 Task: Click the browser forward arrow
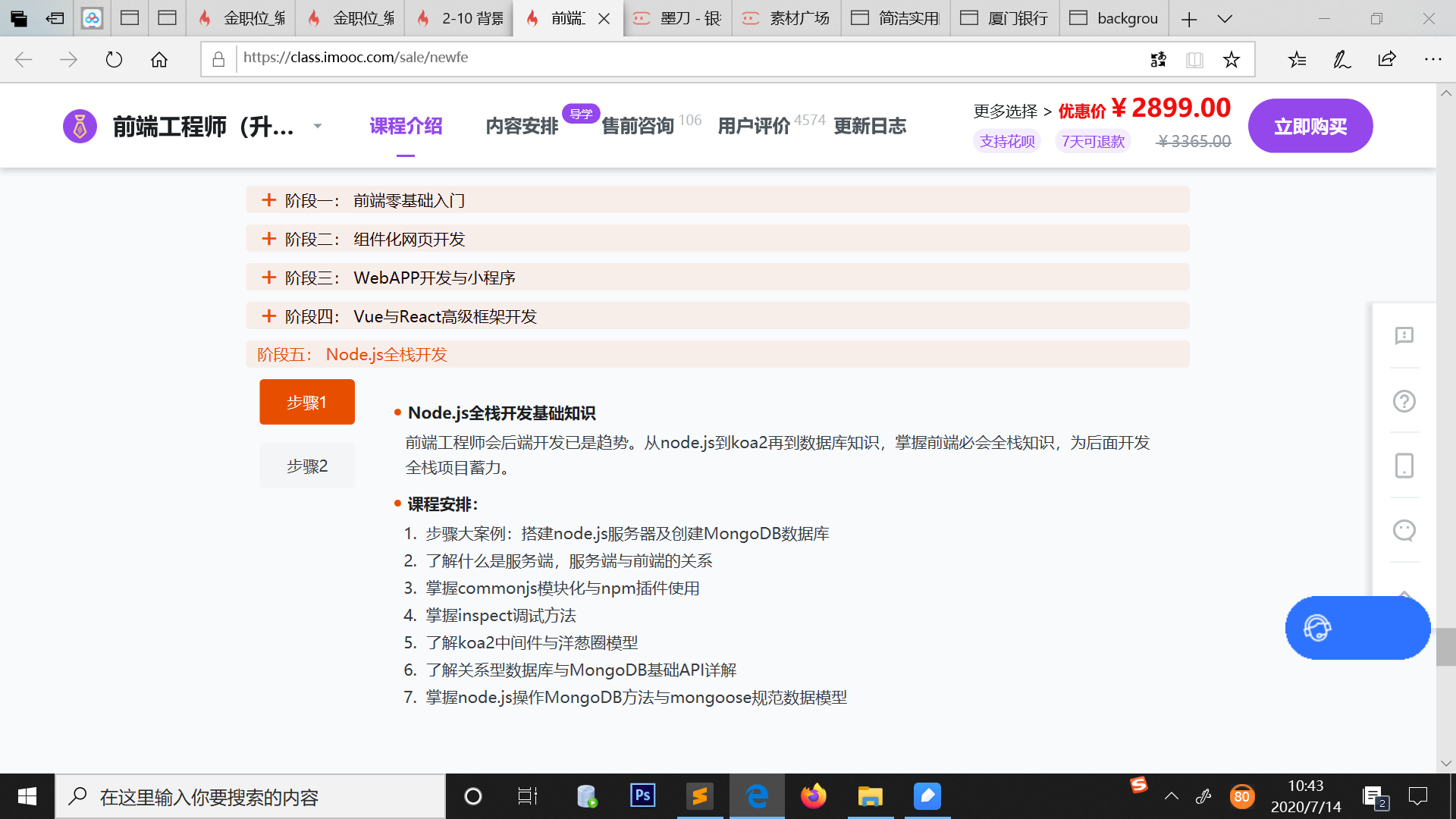coord(68,59)
